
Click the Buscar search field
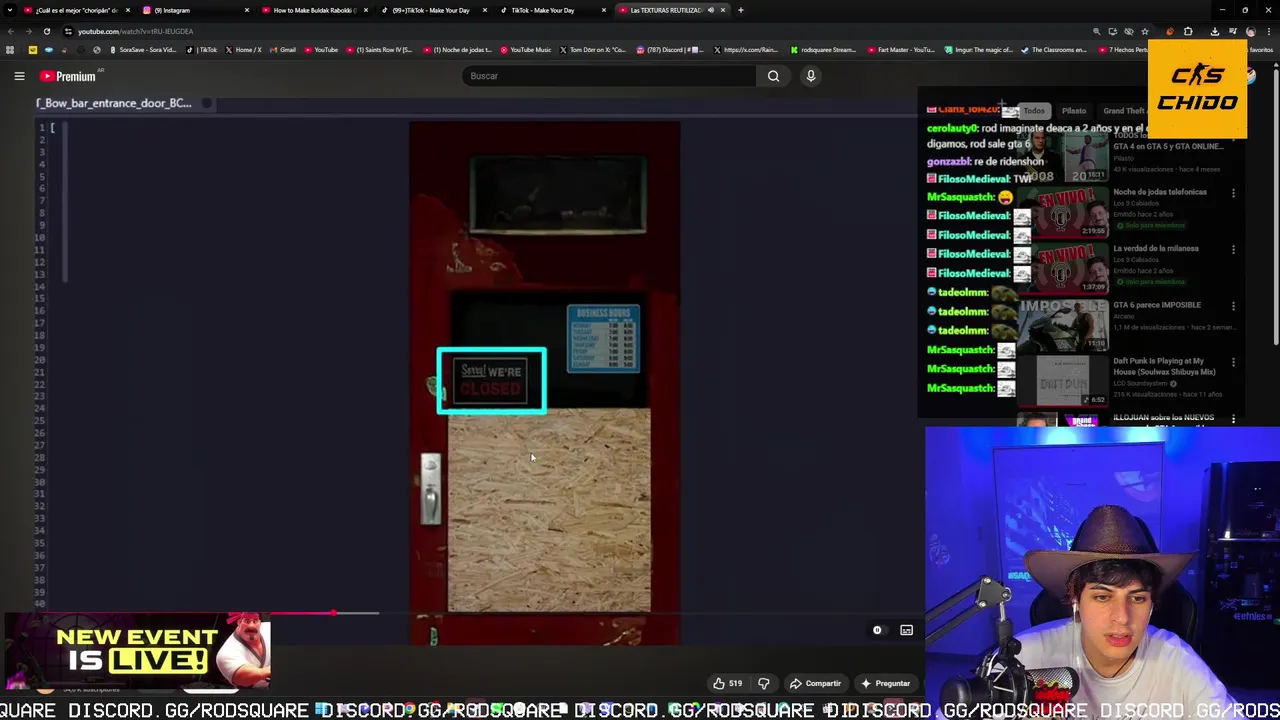pyautogui.click(x=610, y=76)
